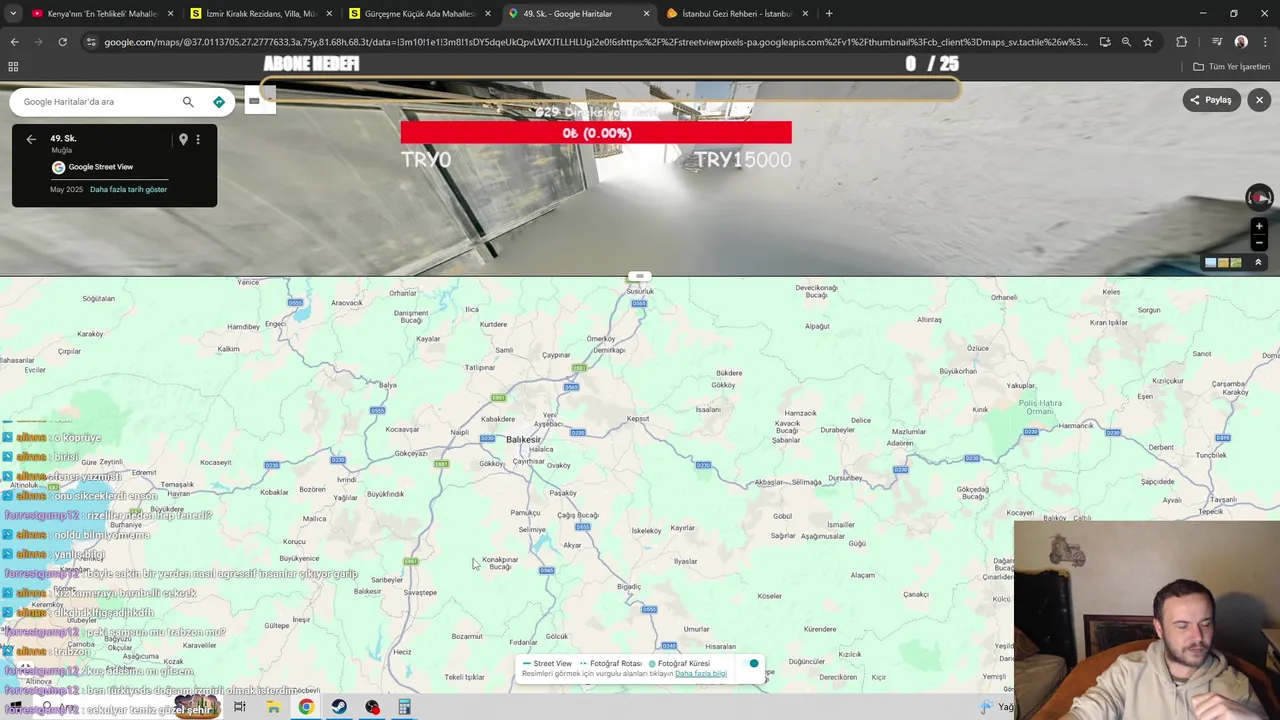1280x720 pixels.
Task: Click the browser address bar URL
Action: pos(595,42)
